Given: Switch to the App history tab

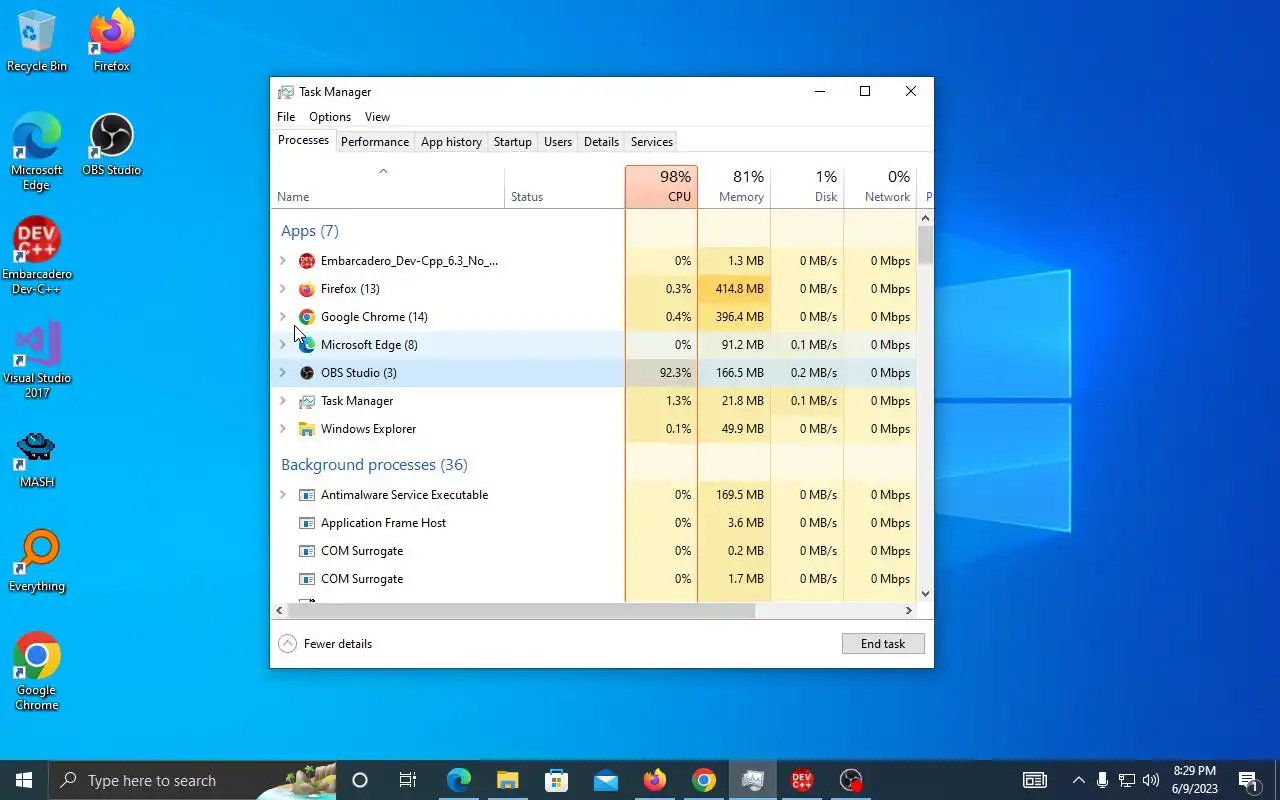Looking at the screenshot, I should 451,142.
